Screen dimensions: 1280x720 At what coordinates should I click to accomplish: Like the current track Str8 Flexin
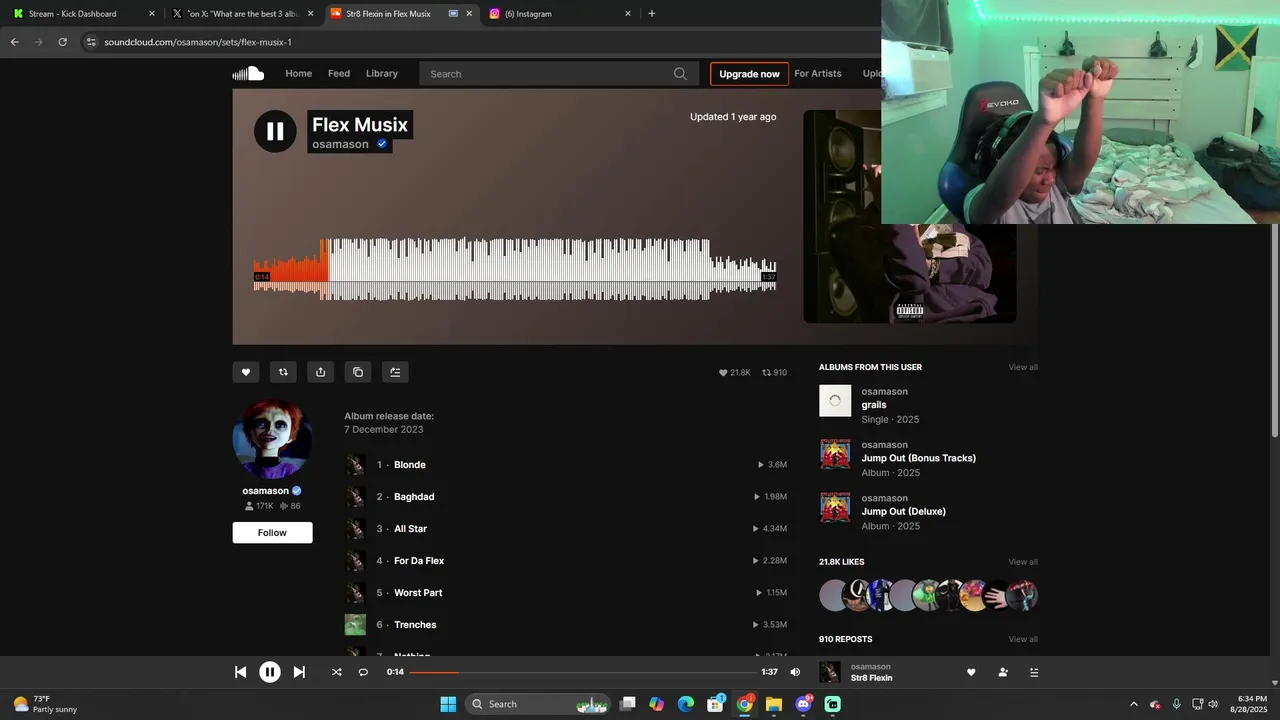(x=971, y=672)
